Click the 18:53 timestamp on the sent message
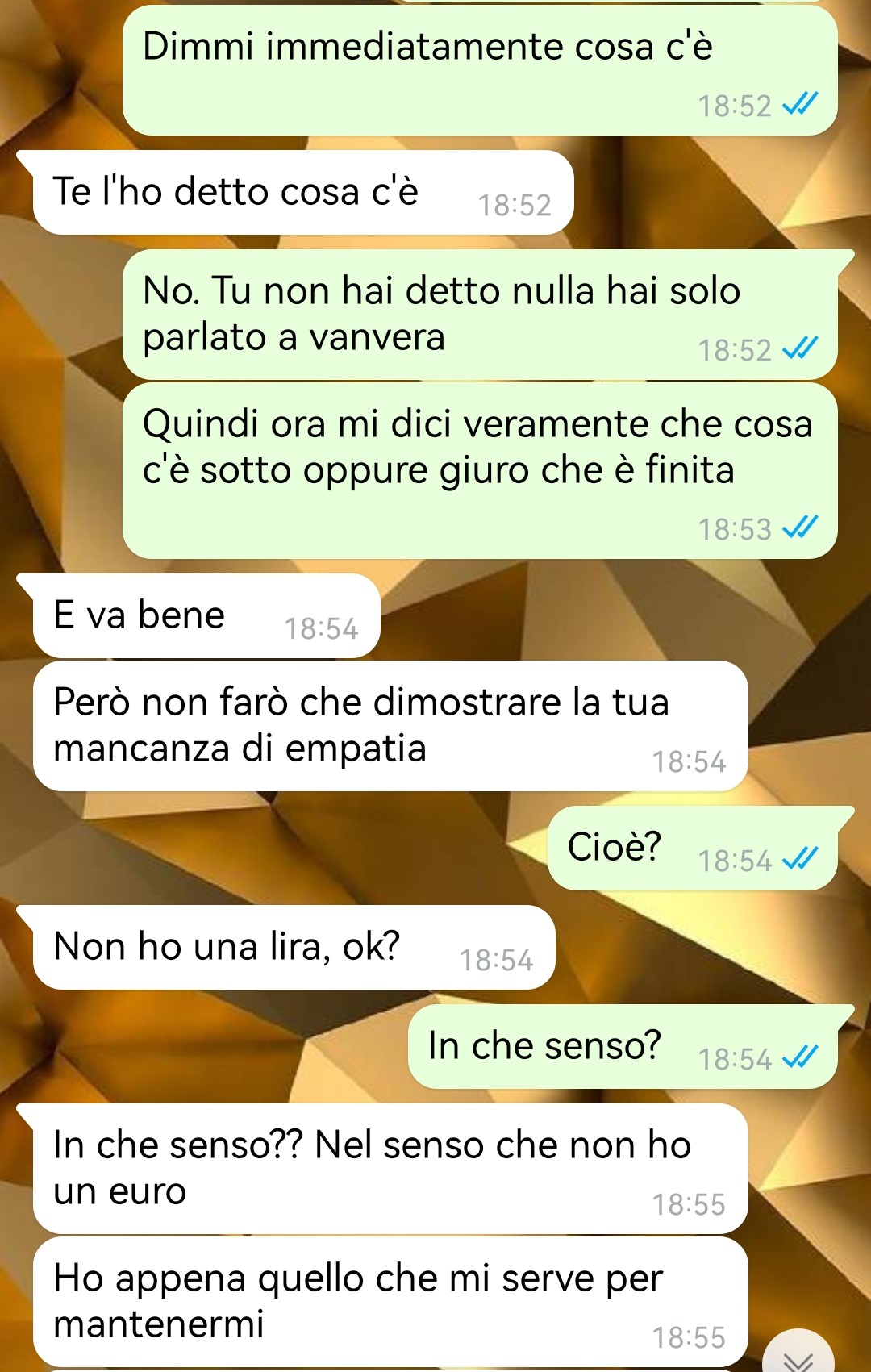The image size is (871, 1372). (x=735, y=530)
